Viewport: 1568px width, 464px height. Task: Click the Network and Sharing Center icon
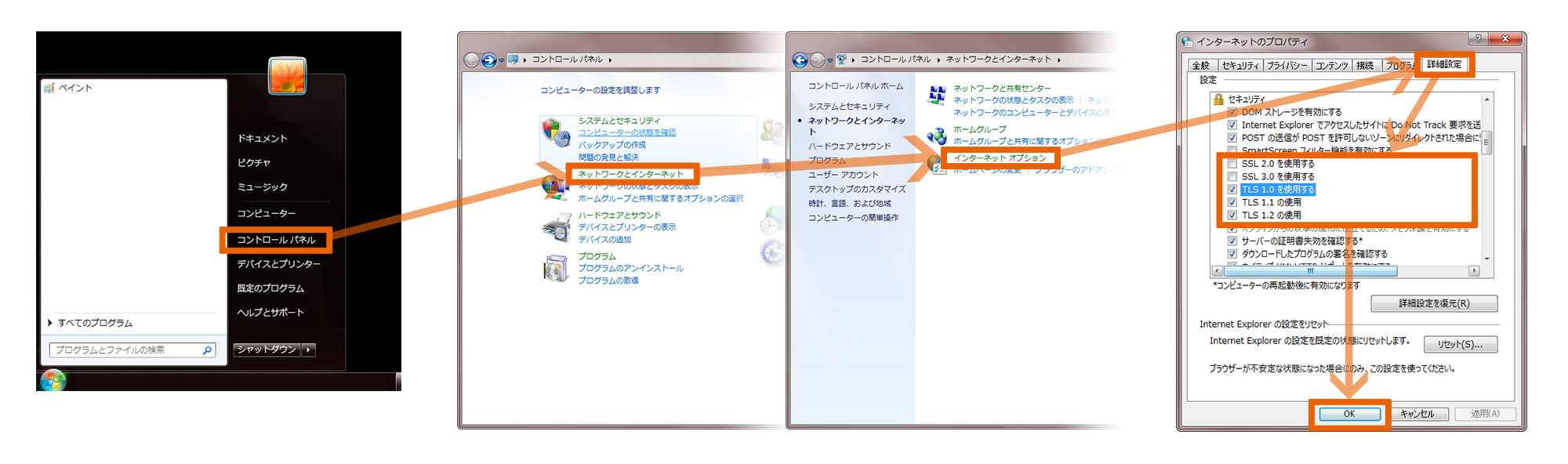[936, 96]
